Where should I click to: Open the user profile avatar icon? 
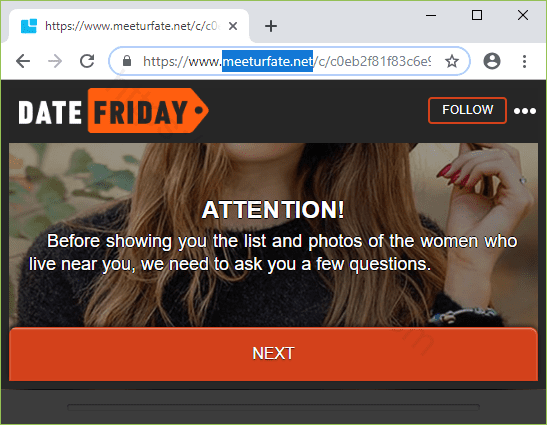point(492,61)
